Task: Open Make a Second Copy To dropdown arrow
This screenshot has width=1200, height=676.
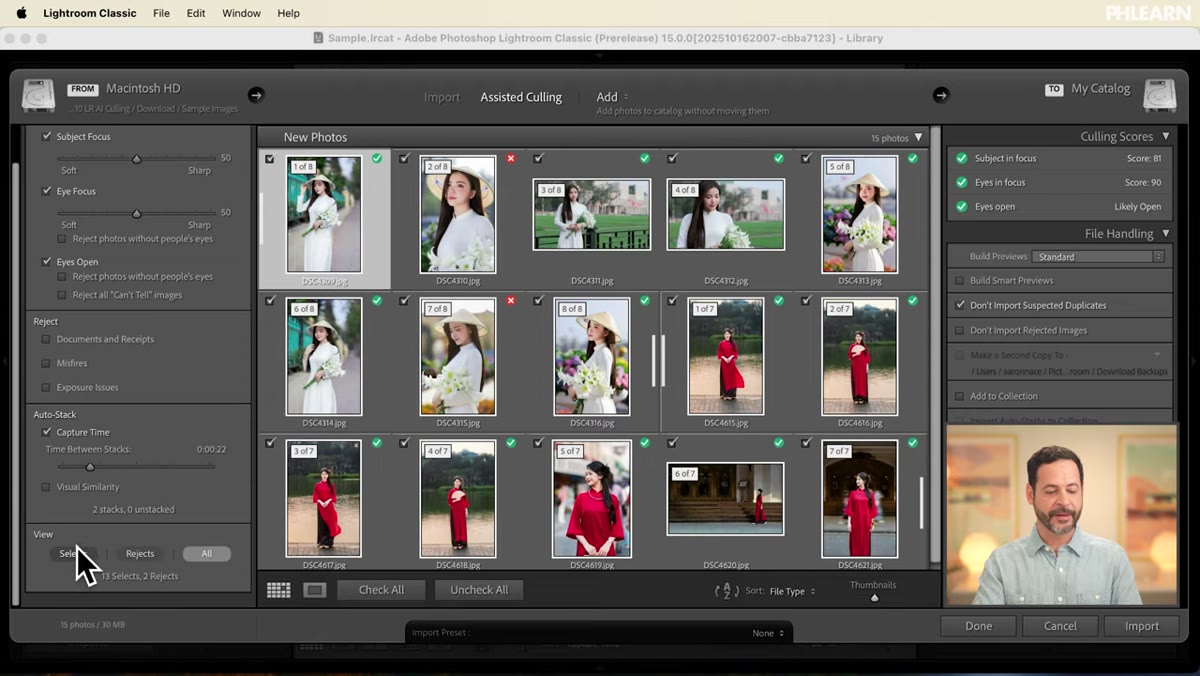Action: pyautogui.click(x=1157, y=355)
